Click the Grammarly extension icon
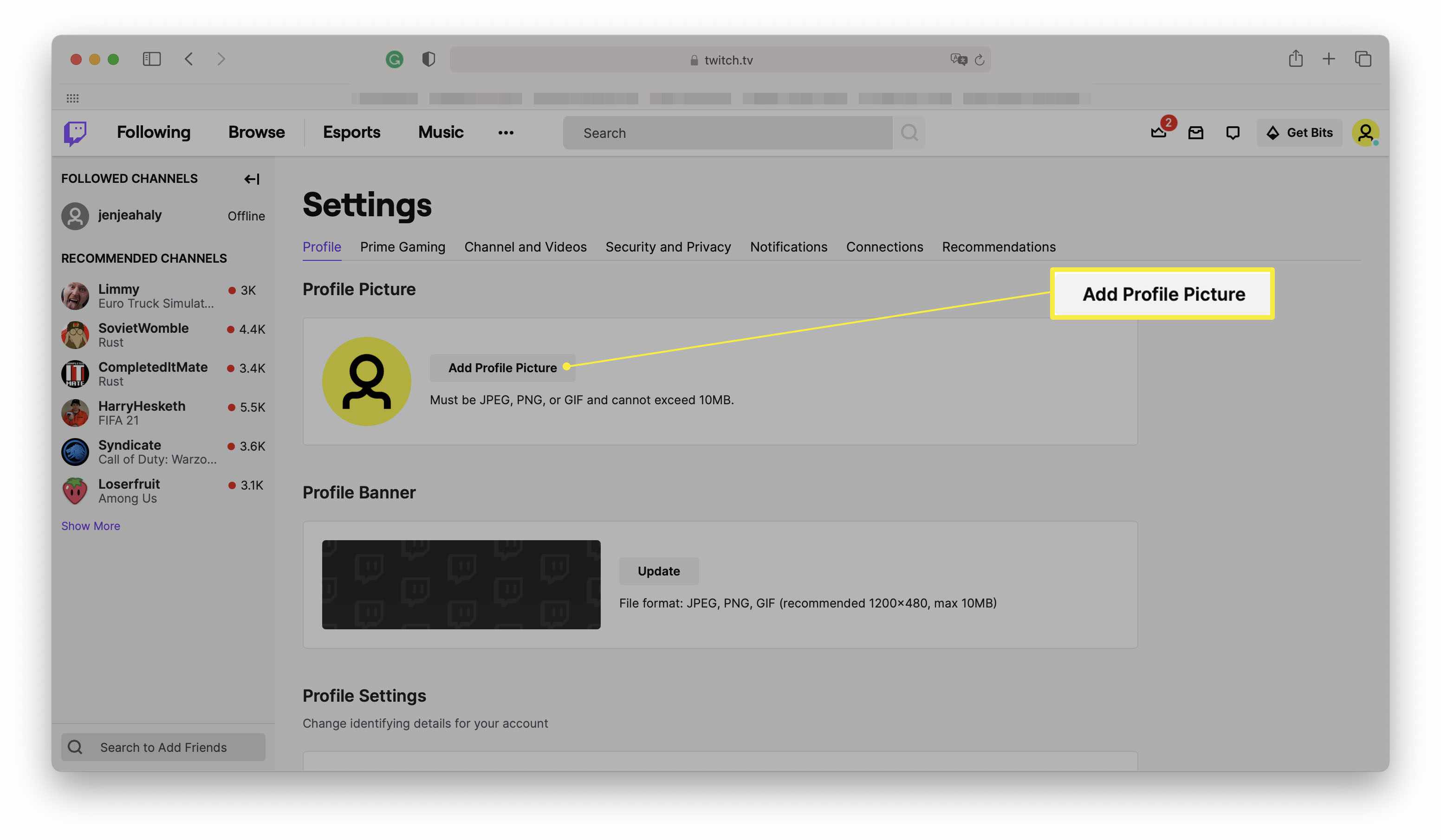 pyautogui.click(x=394, y=59)
